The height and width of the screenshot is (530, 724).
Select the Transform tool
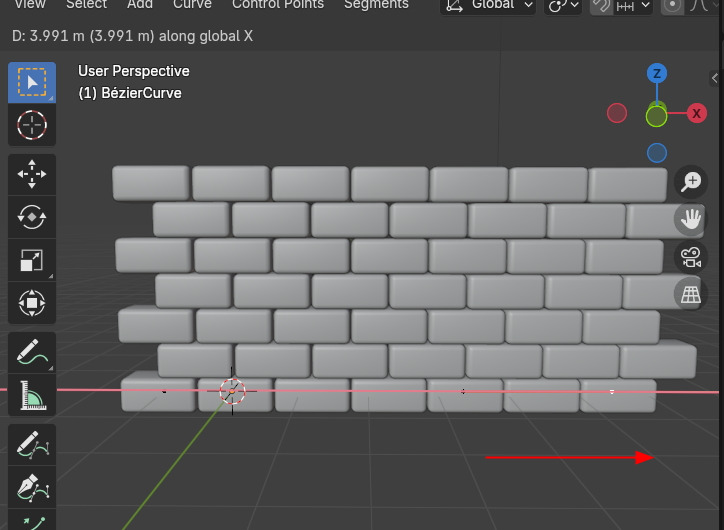[x=32, y=303]
